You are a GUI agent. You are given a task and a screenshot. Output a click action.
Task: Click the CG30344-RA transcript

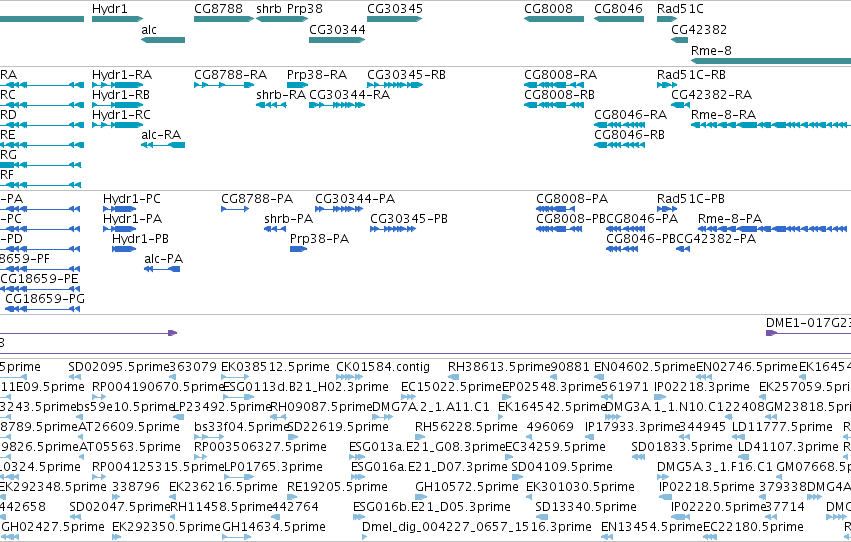pos(337,105)
